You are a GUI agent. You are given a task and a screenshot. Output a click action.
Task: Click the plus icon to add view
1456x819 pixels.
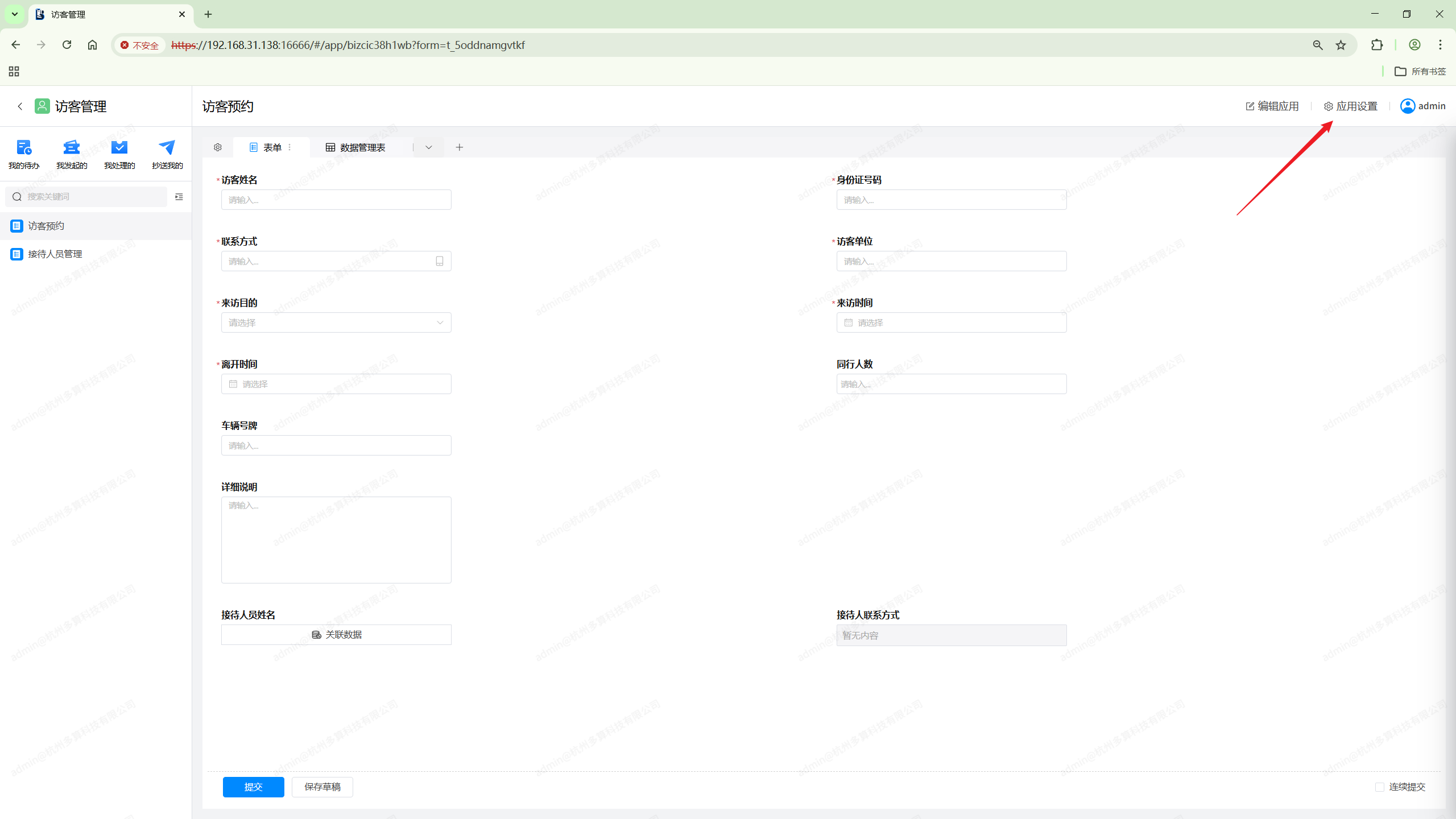pyautogui.click(x=460, y=147)
